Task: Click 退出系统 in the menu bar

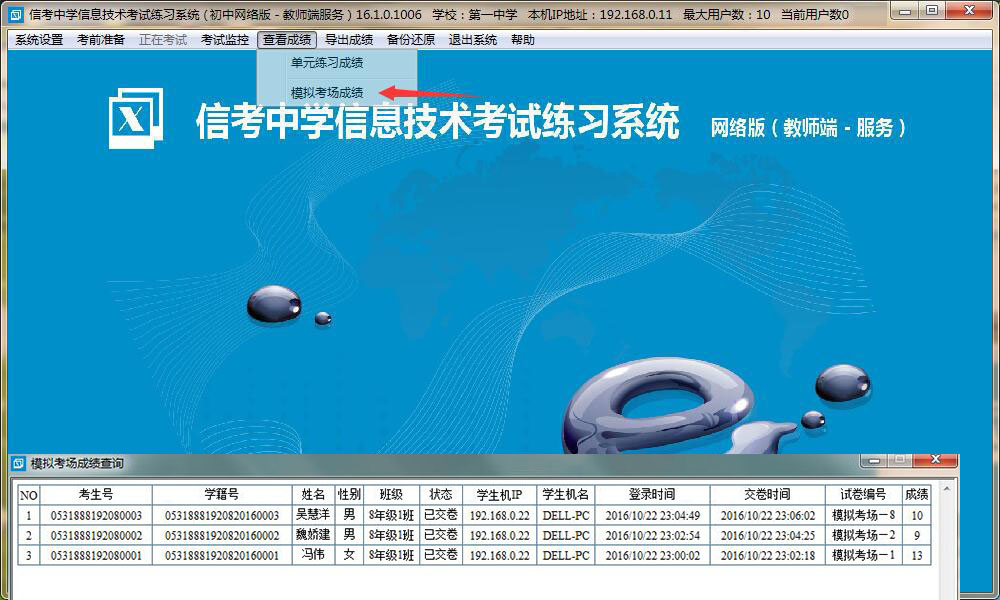Action: point(473,40)
